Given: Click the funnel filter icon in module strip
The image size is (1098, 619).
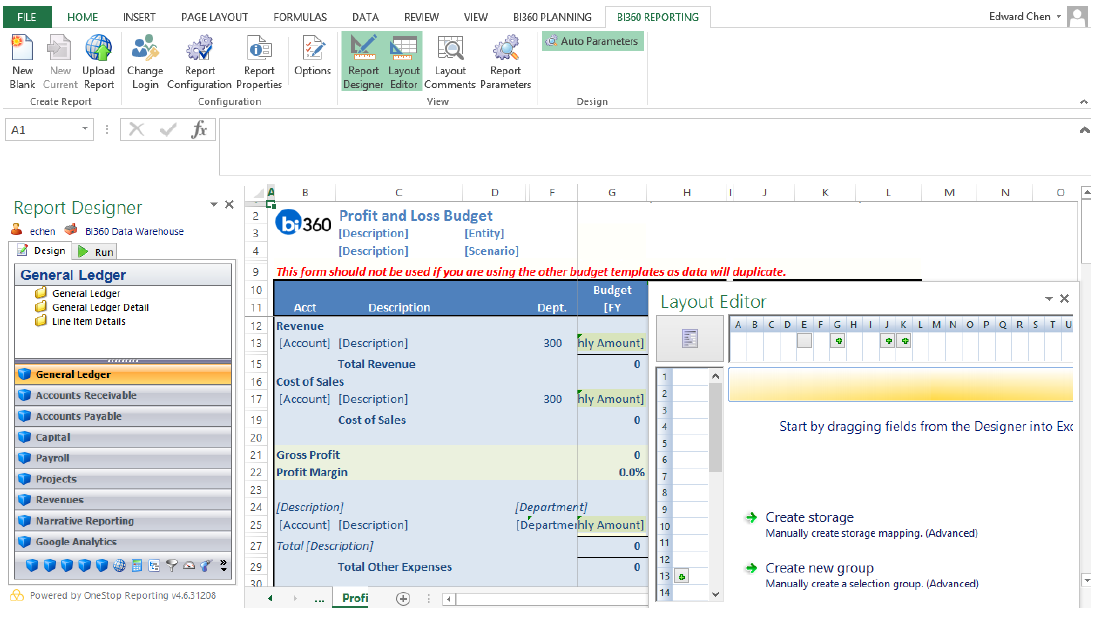Looking at the screenshot, I should (x=172, y=565).
